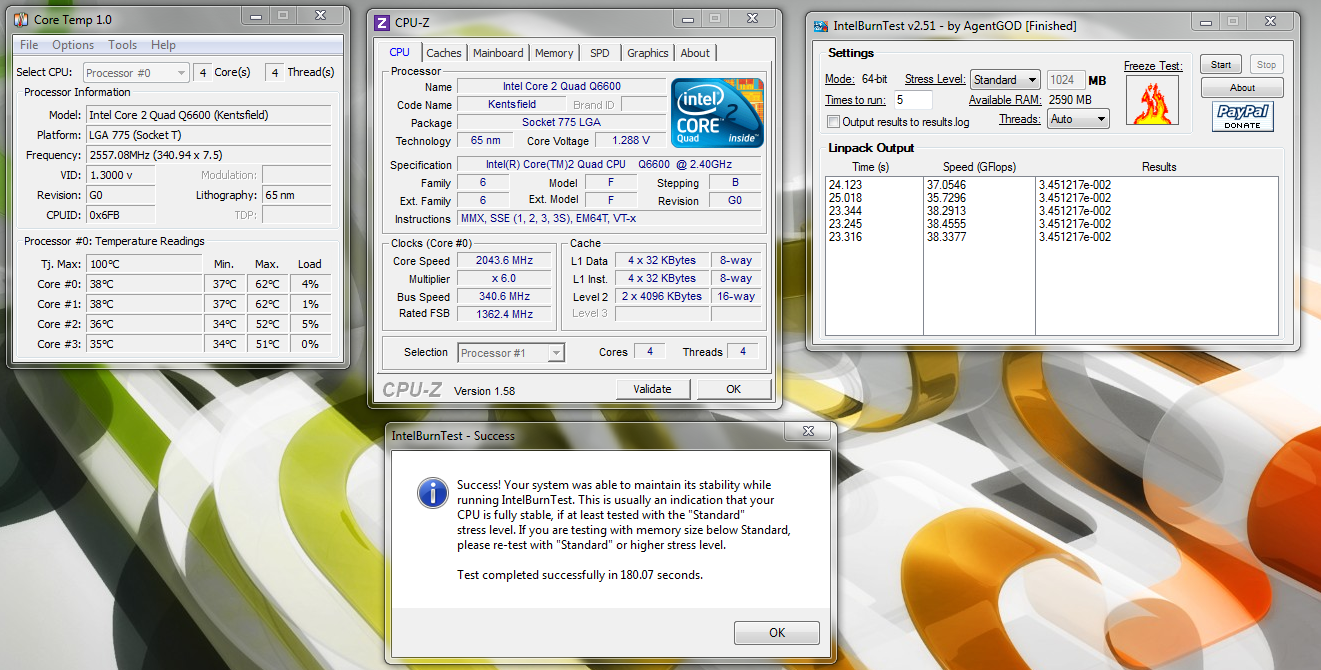Click the Validate button in CPU-Z

(x=652, y=389)
